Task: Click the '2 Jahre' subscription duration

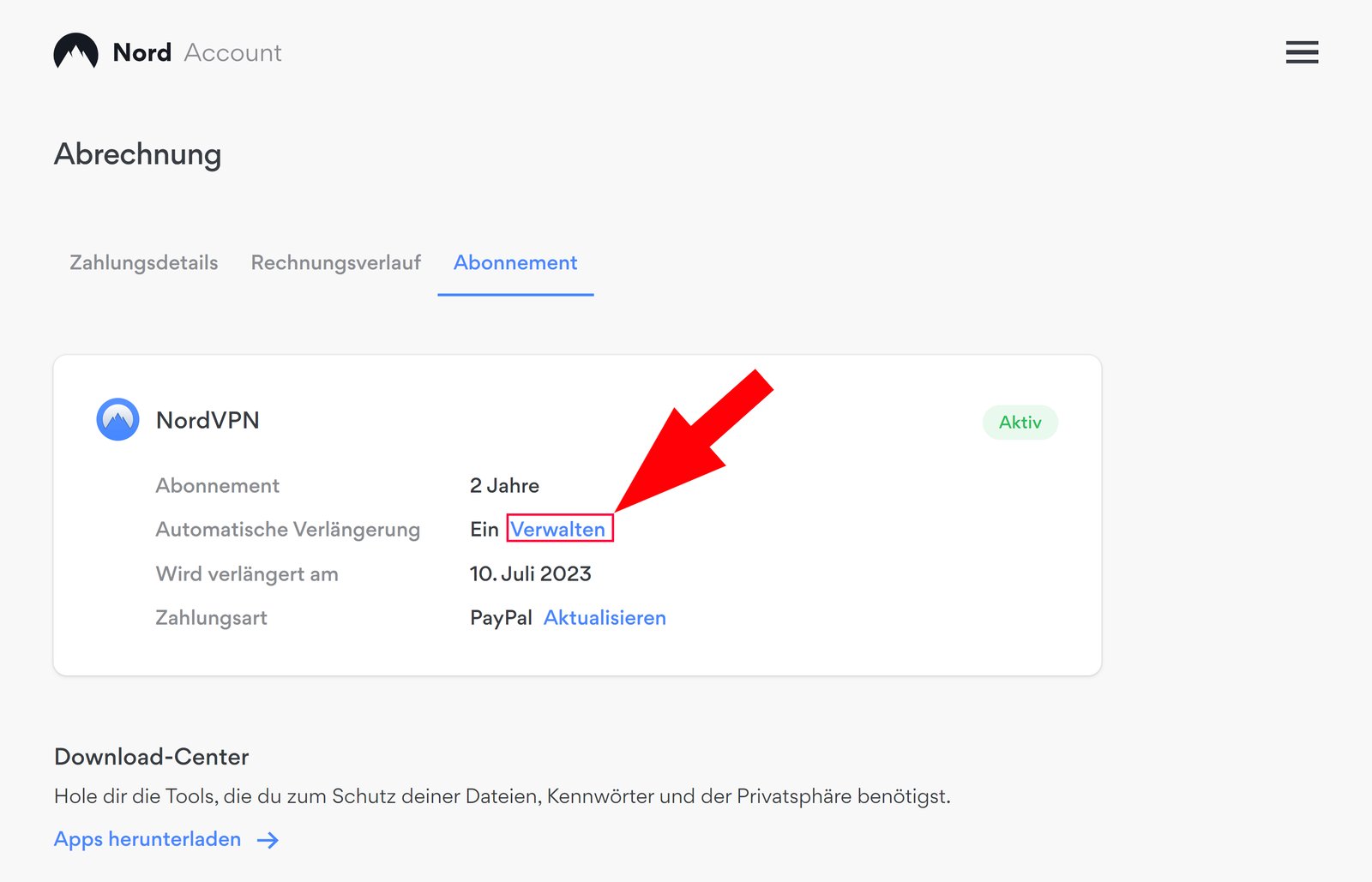Action: tap(504, 486)
